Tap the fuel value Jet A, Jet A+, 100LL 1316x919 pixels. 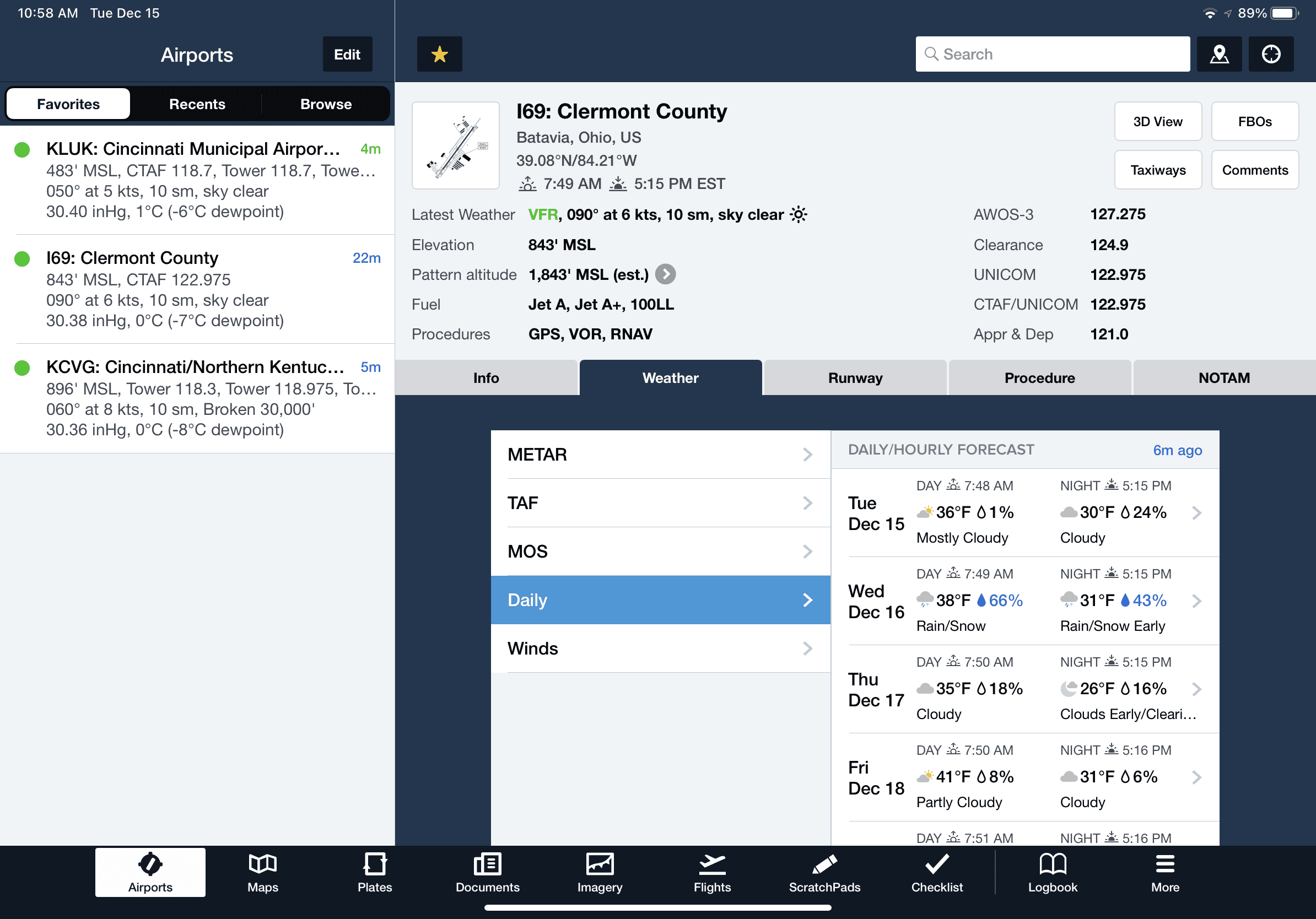(601, 304)
